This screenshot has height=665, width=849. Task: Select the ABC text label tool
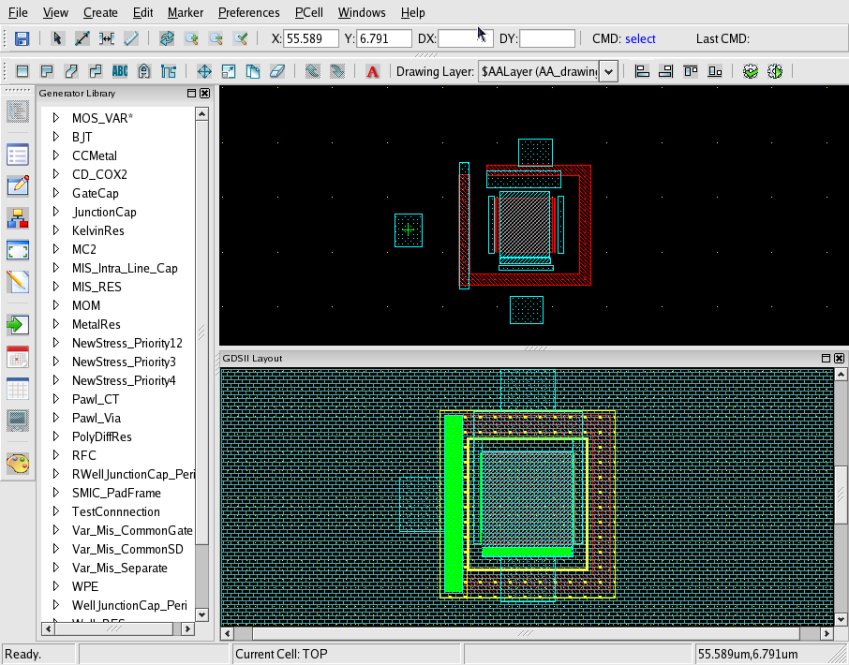tap(120, 72)
